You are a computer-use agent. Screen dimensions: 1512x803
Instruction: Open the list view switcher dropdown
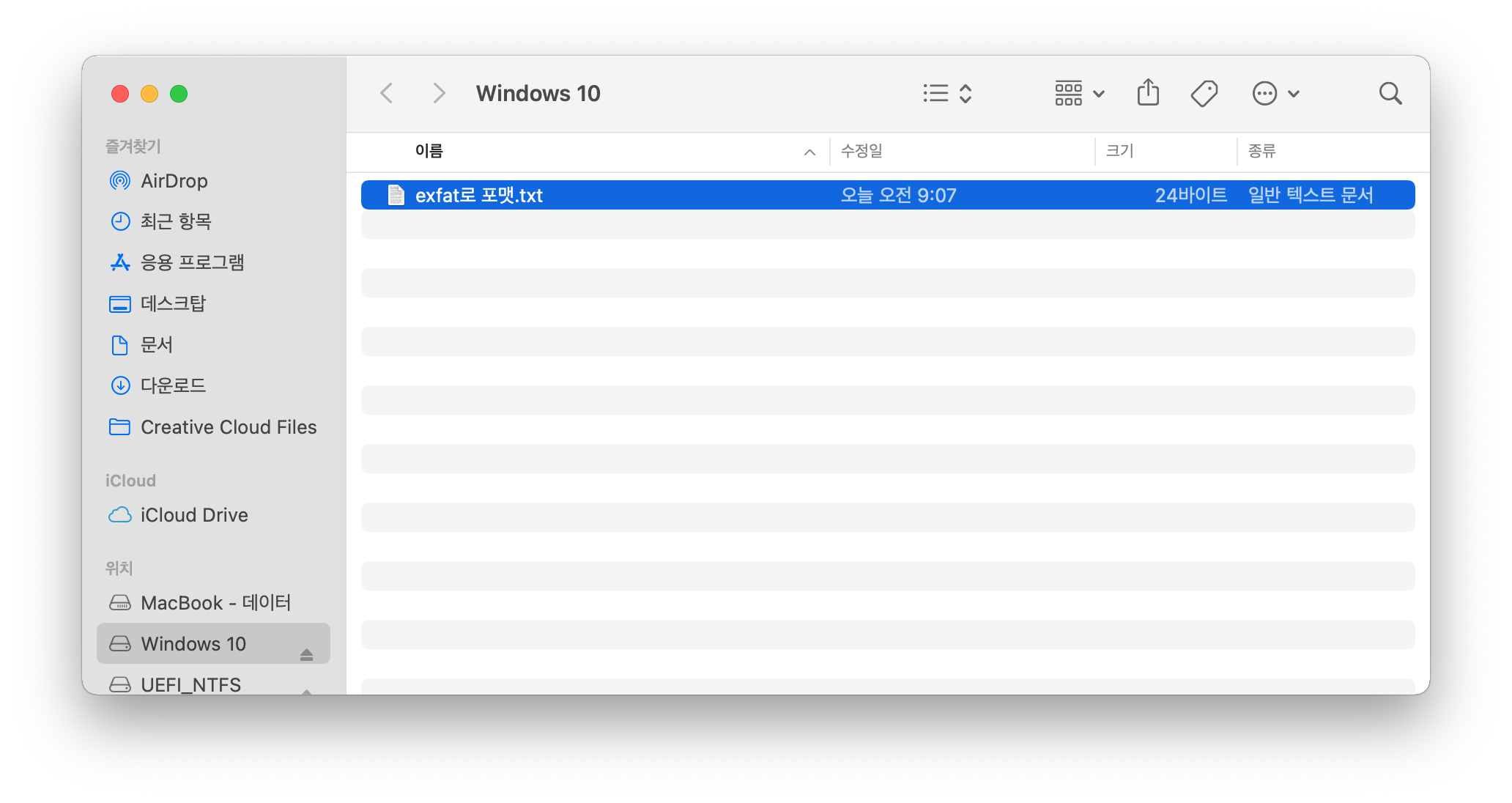coord(947,93)
